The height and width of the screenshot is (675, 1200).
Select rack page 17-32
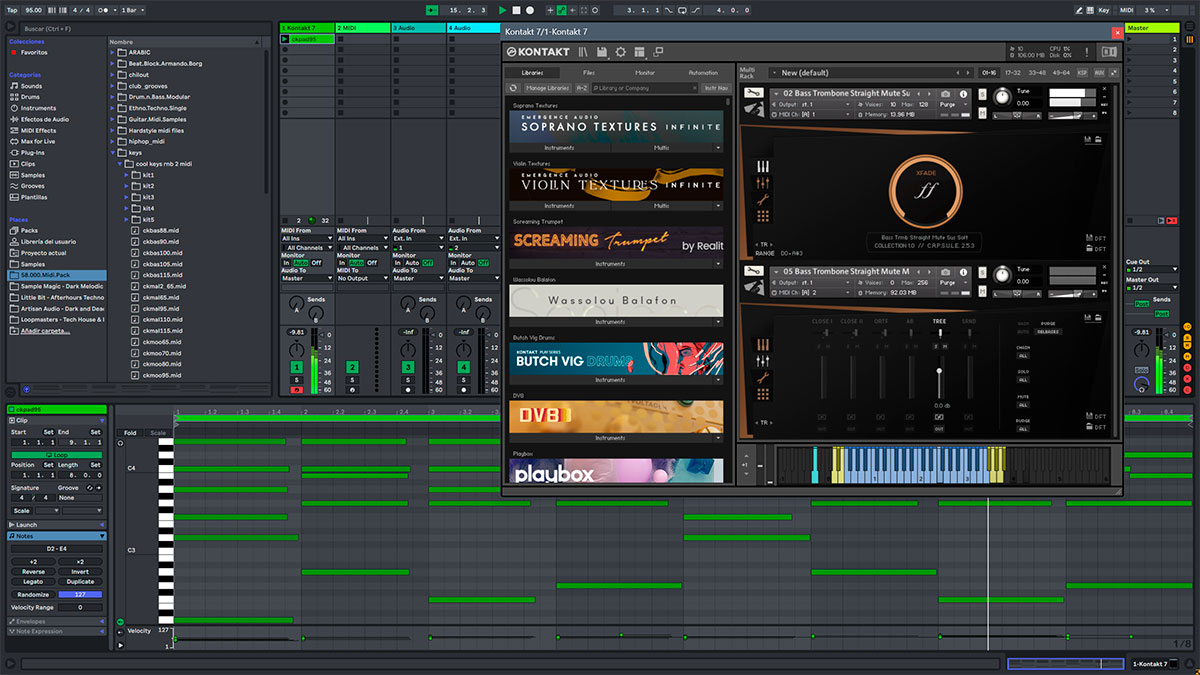coord(1013,73)
